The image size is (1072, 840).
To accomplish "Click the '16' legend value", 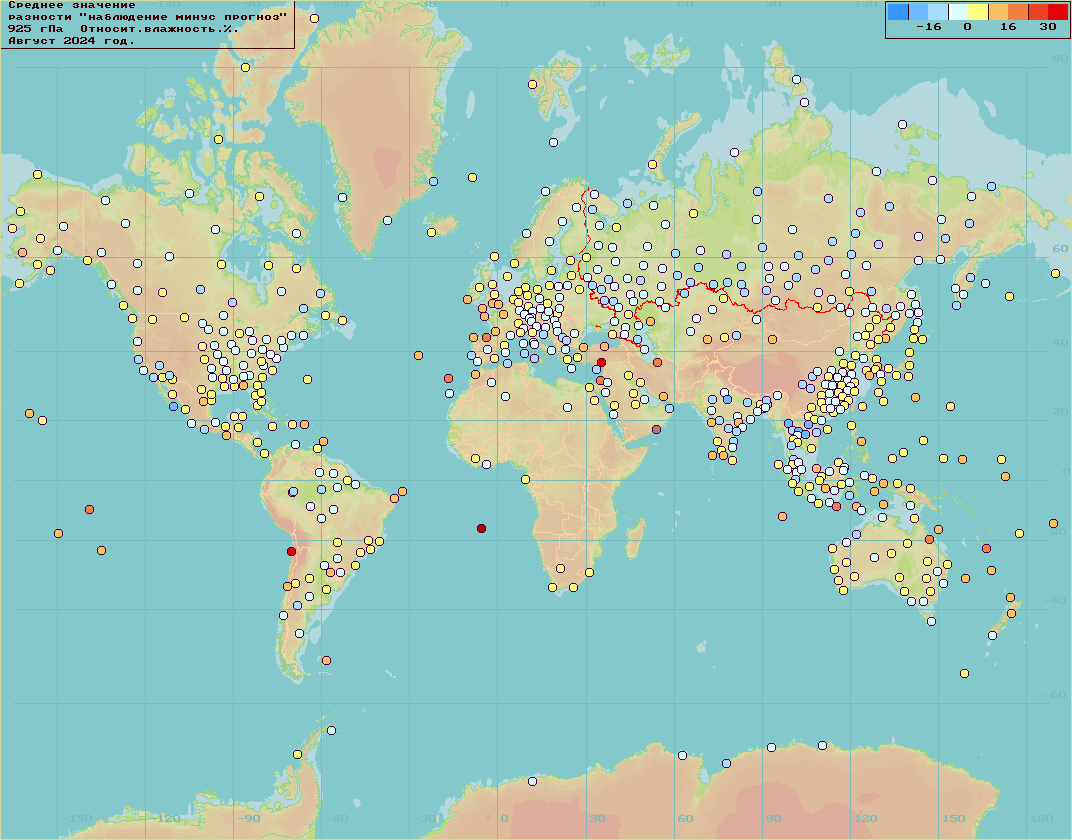I will (x=1008, y=27).
